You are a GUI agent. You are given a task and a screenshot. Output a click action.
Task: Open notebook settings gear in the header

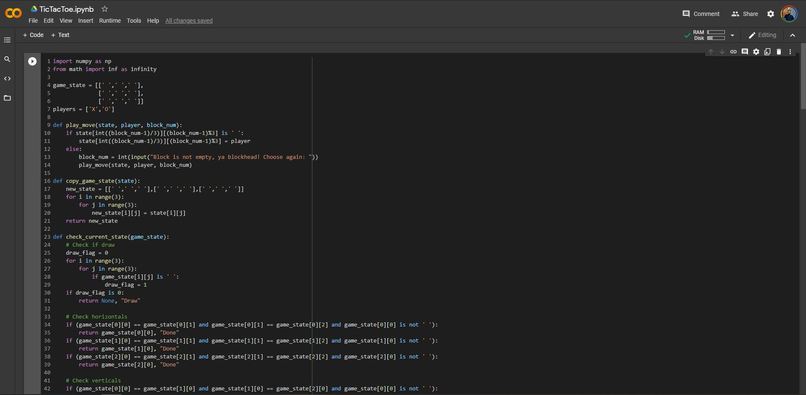pyautogui.click(x=771, y=14)
